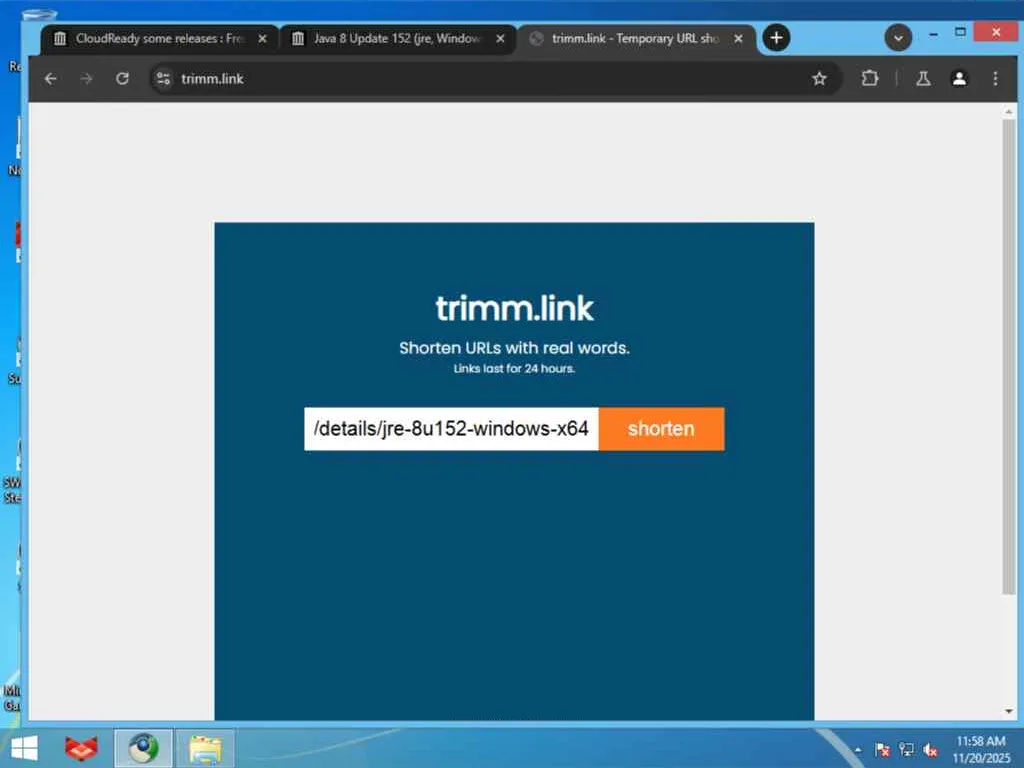The height and width of the screenshot is (768, 1024).
Task: Reload the trimm.link page
Action: click(122, 79)
